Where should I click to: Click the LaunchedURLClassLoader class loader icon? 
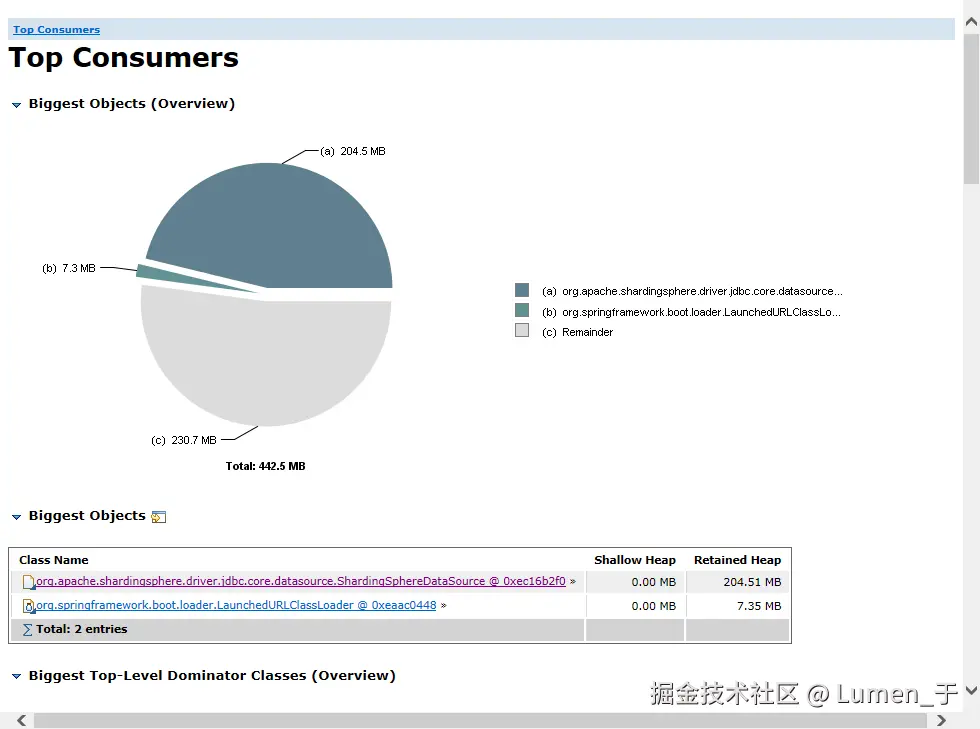(28, 606)
